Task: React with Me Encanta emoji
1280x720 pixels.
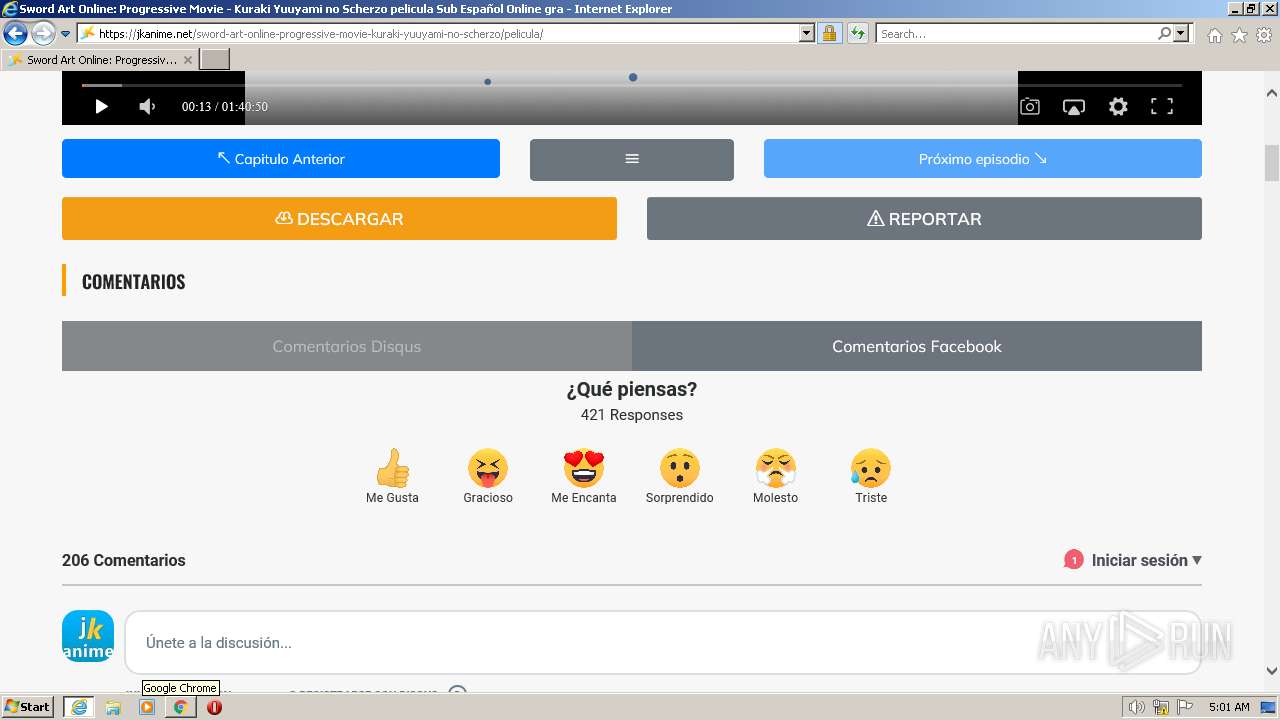Action: [x=584, y=476]
